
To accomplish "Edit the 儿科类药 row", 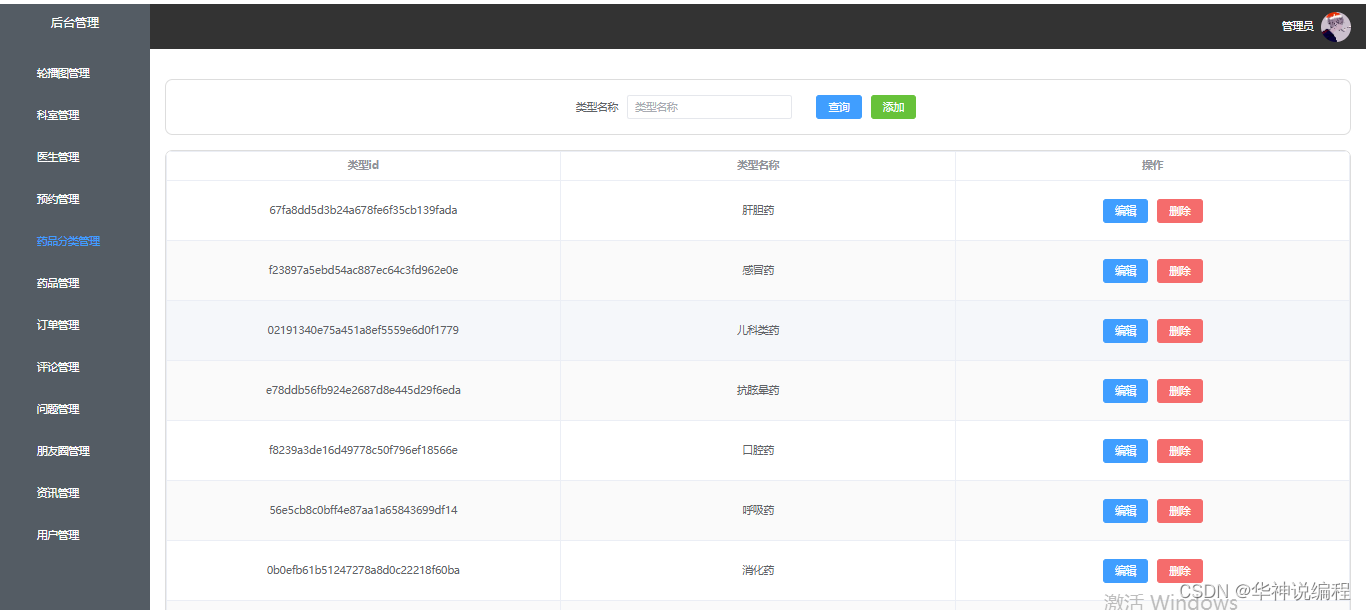I will [x=1125, y=331].
